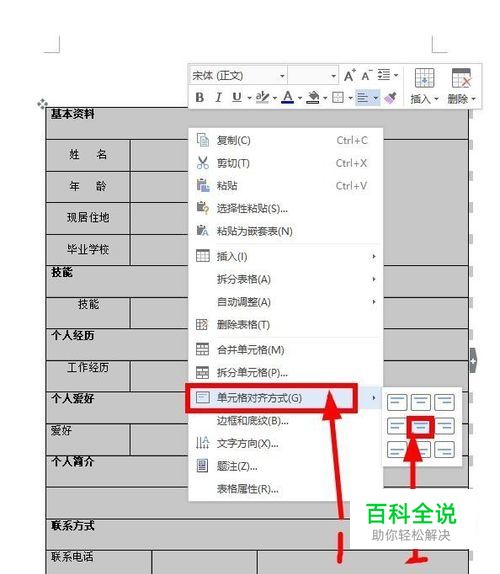
Task: Click the scissors icon beside 剪切(T)
Action: pyautogui.click(x=203, y=163)
